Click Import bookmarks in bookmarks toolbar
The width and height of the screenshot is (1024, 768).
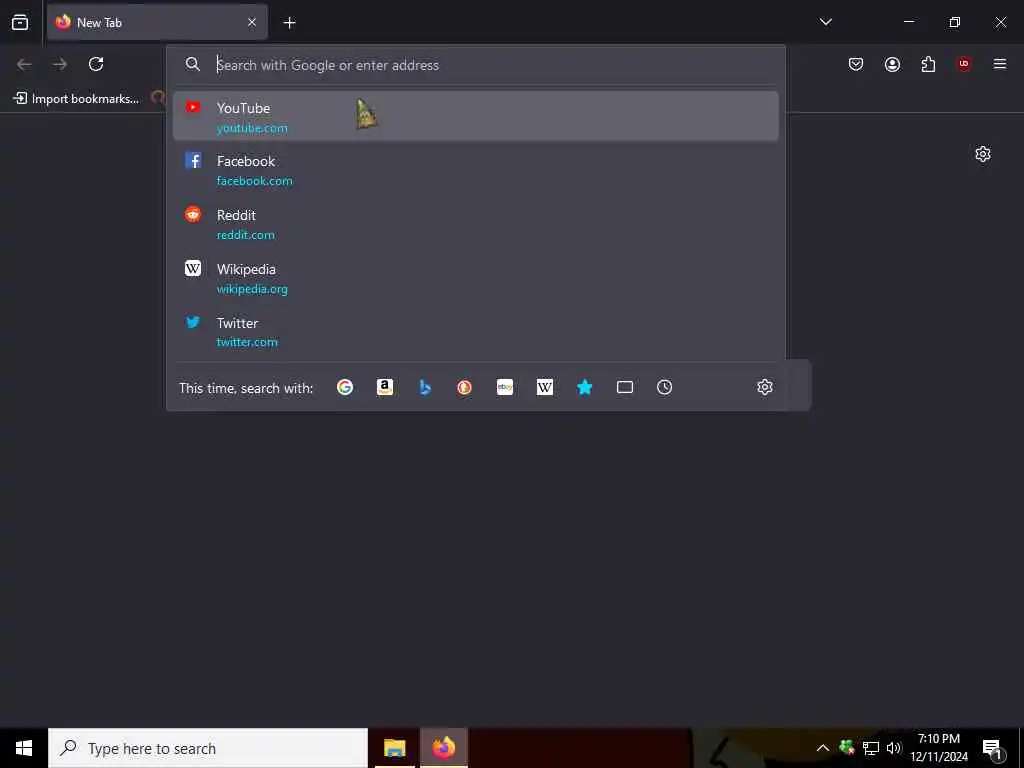click(76, 99)
